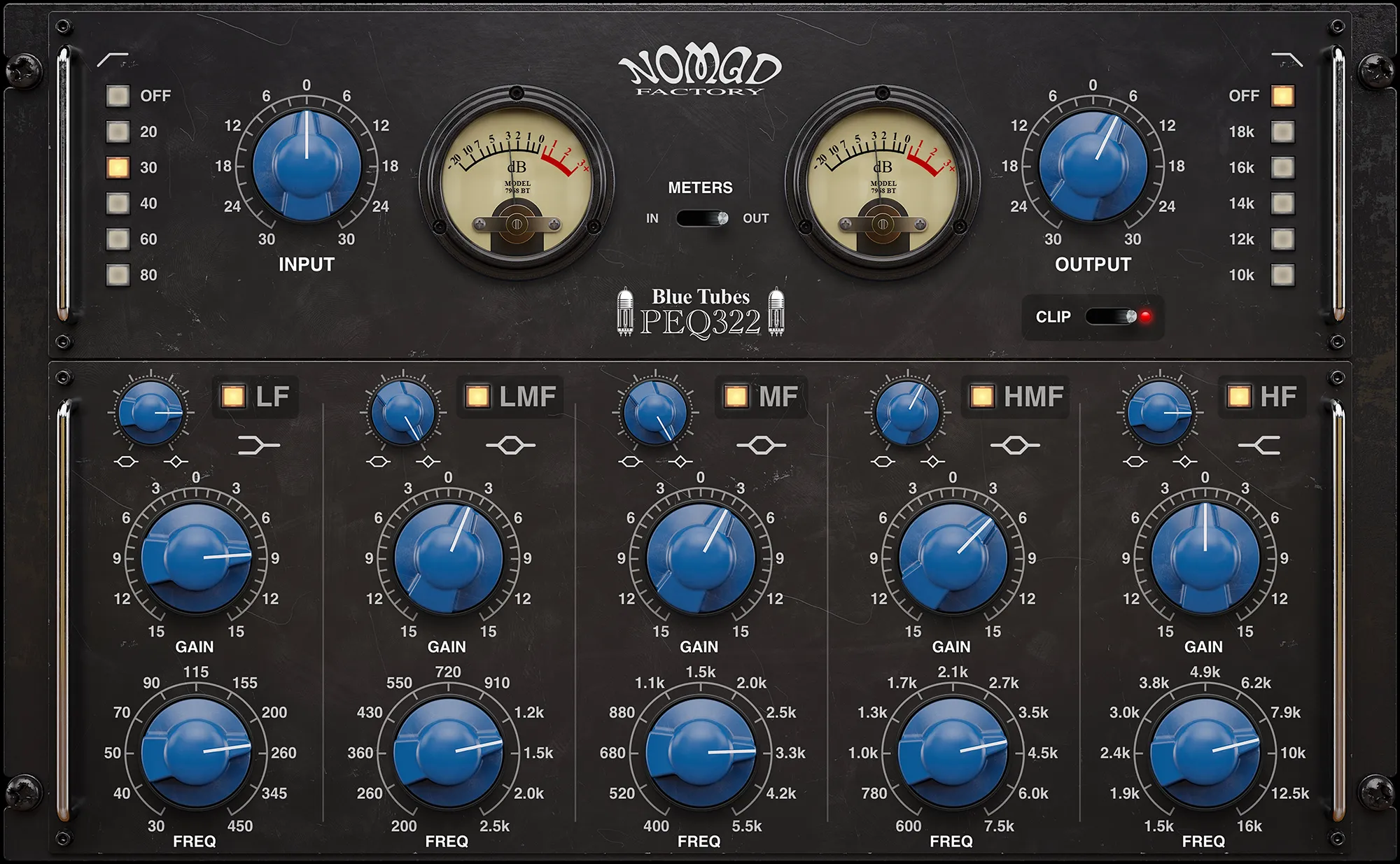Disable the LF band enable button
This screenshot has height=864, width=1400.
click(x=234, y=397)
